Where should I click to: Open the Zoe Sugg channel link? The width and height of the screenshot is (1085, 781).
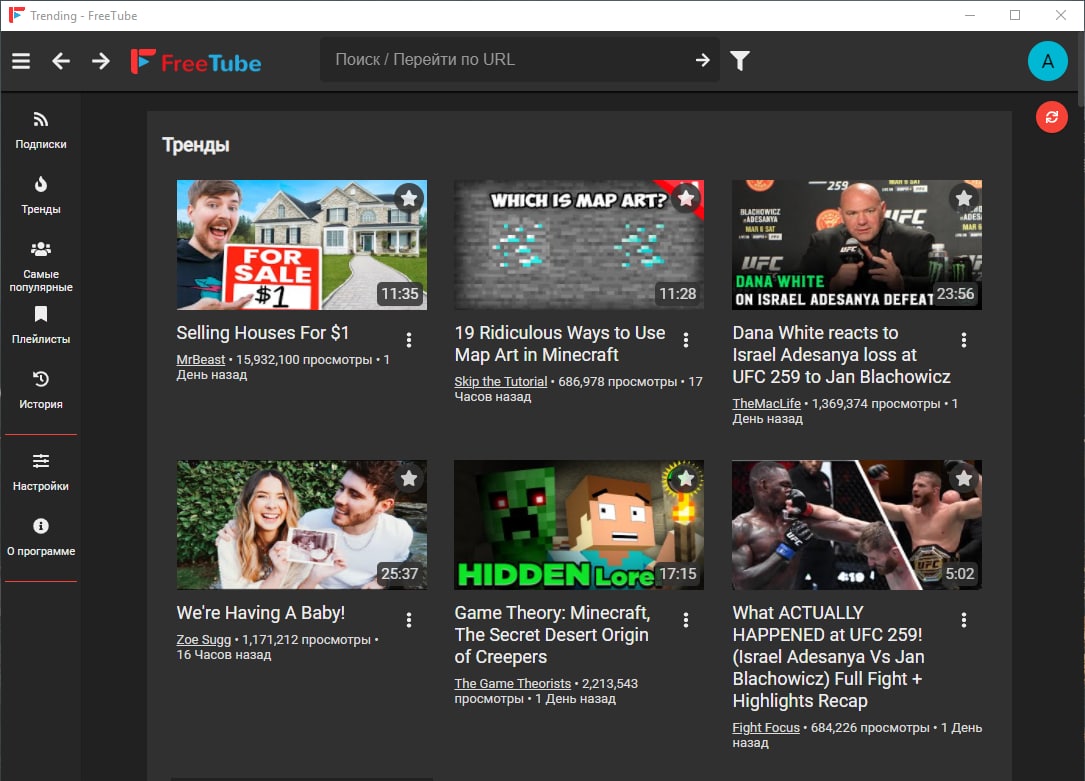[203, 640]
